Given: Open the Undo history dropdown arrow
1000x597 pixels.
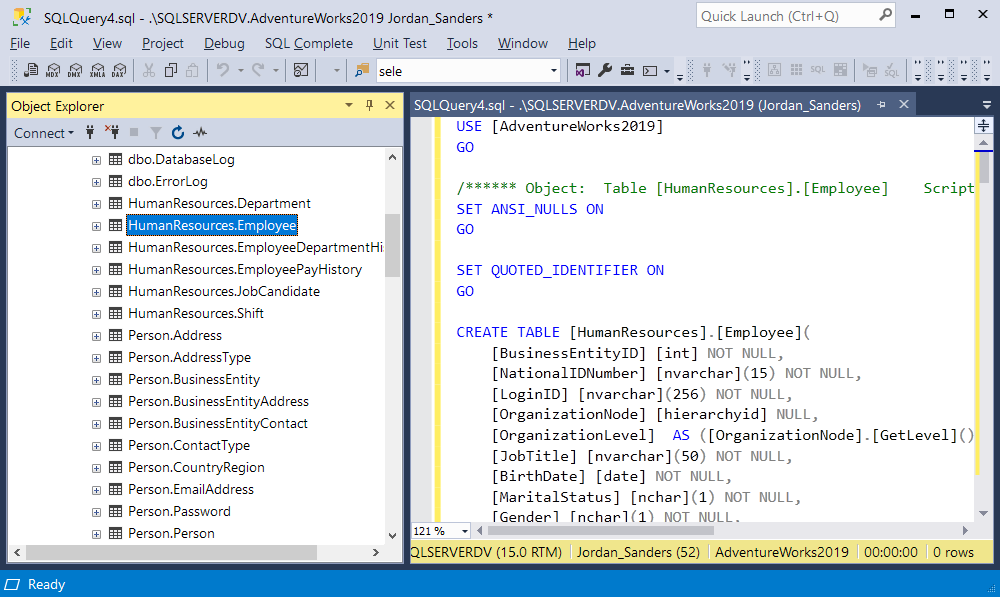Looking at the screenshot, I should 240,70.
